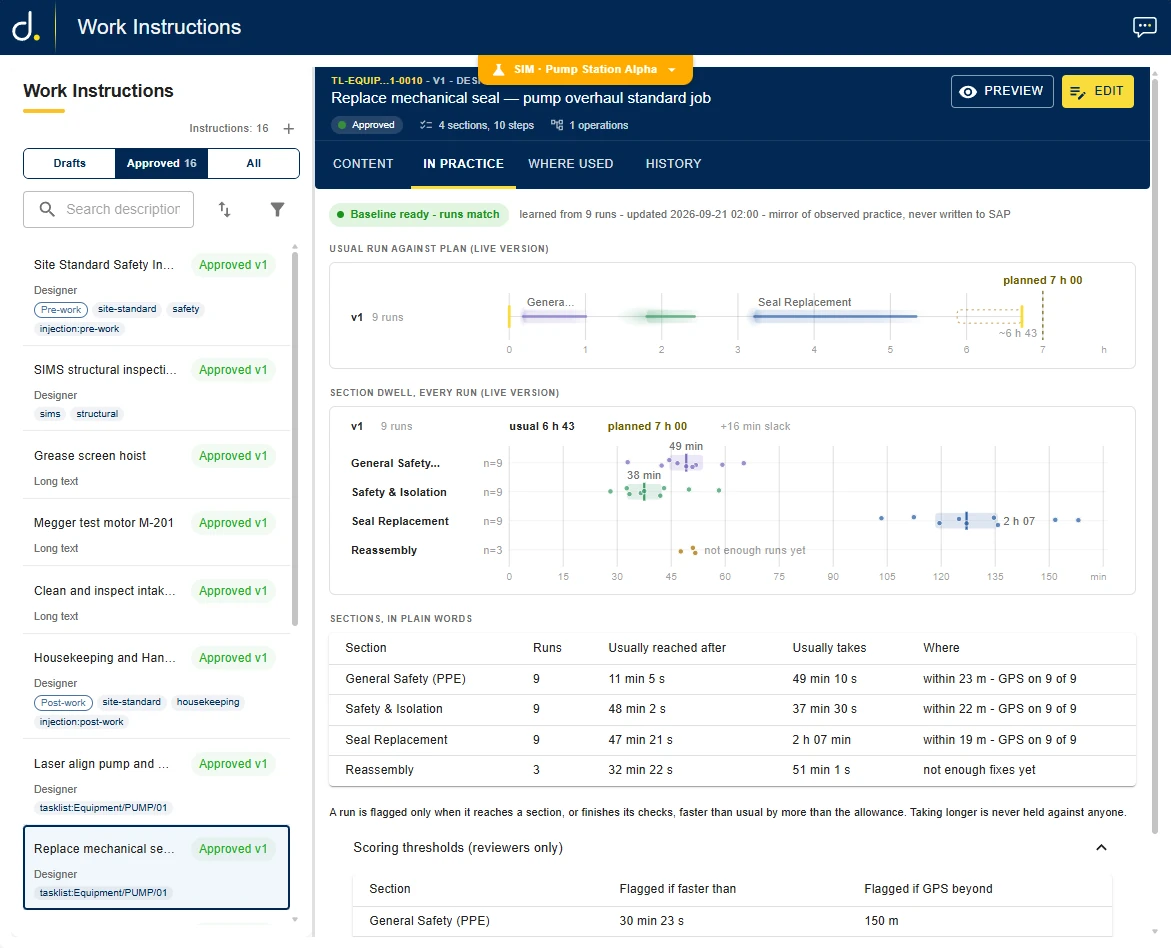Screen dimensions: 1171x948
Task: Click the Seal Replacement timeline bar
Action: click(x=835, y=317)
